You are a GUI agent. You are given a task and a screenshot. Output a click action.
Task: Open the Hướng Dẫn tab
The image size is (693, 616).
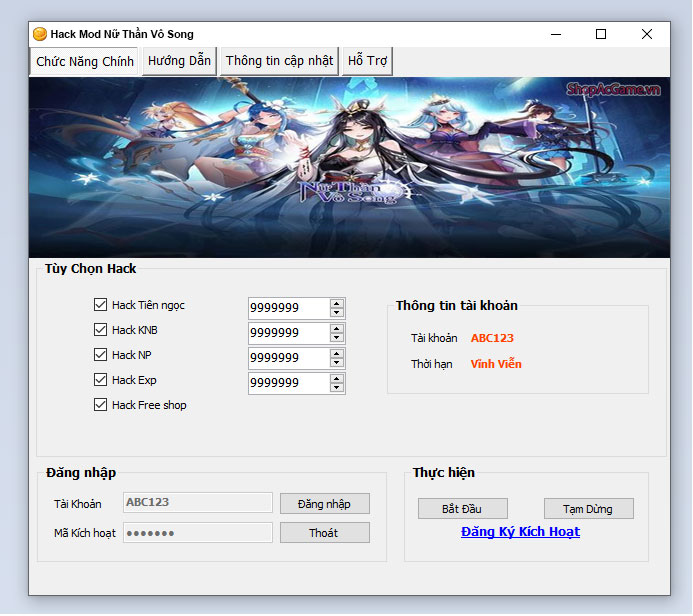pyautogui.click(x=179, y=61)
